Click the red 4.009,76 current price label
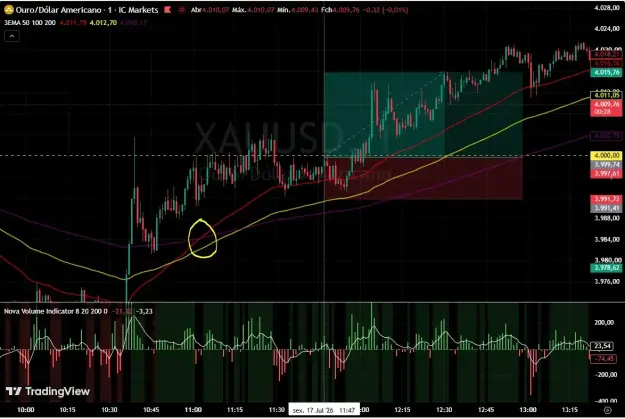This screenshot has width=625, height=419. point(606,108)
